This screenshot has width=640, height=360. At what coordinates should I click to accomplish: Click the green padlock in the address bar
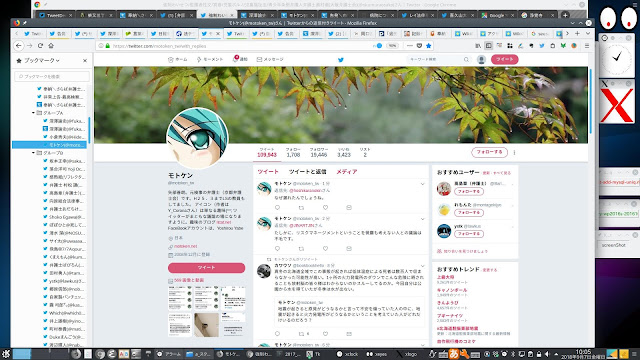pyautogui.click(x=108, y=46)
